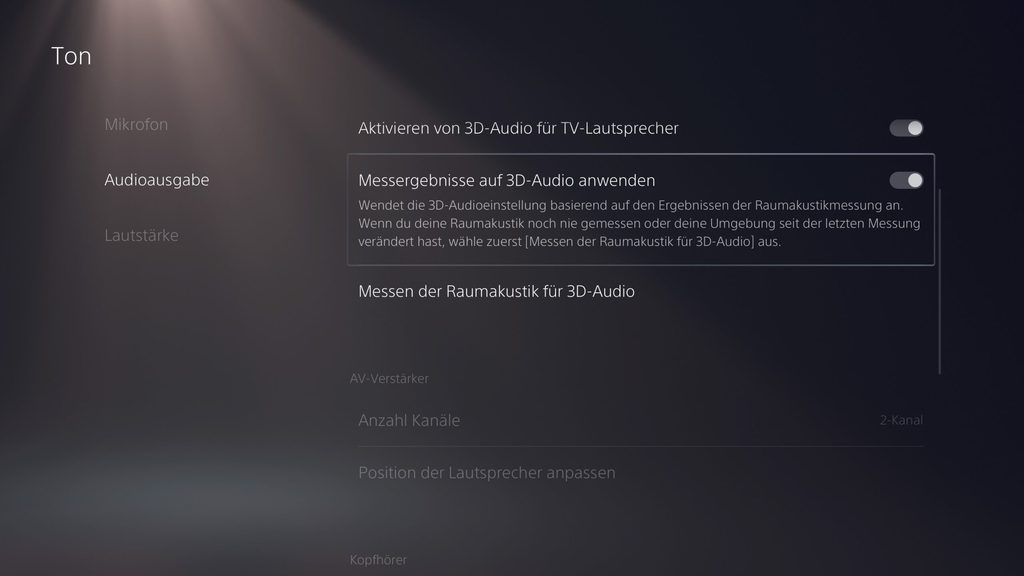The width and height of the screenshot is (1024, 576).
Task: Open the Mikrofon settings category
Action: click(136, 124)
